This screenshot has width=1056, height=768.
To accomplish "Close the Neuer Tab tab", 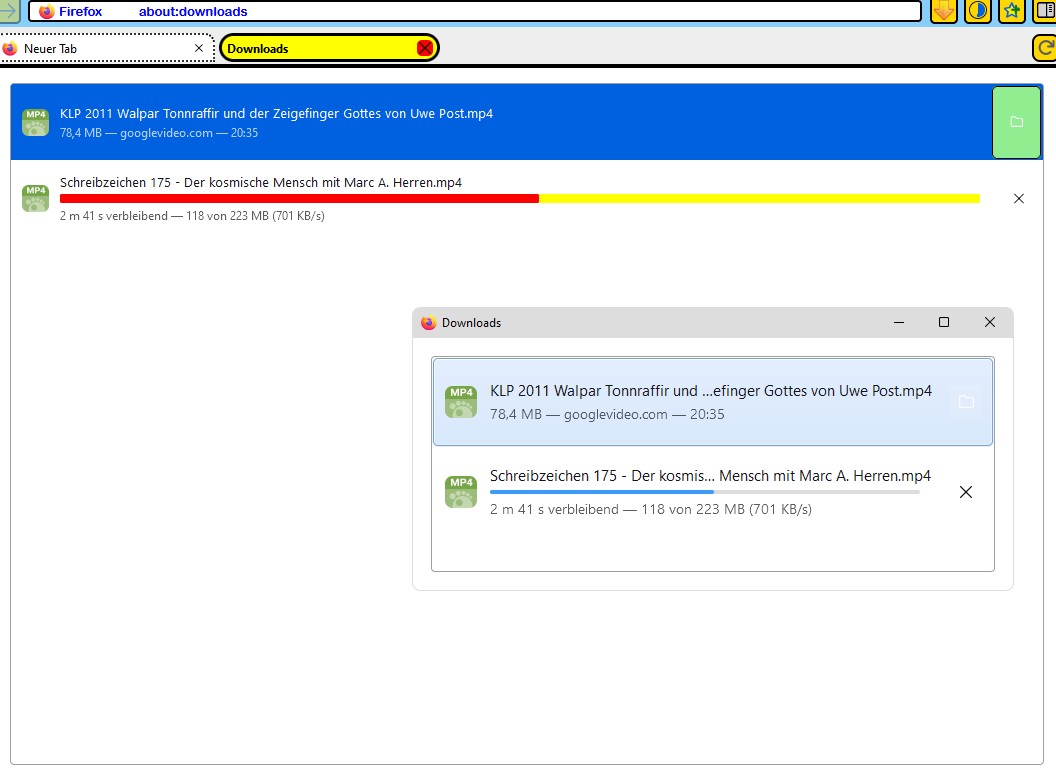I will point(199,49).
